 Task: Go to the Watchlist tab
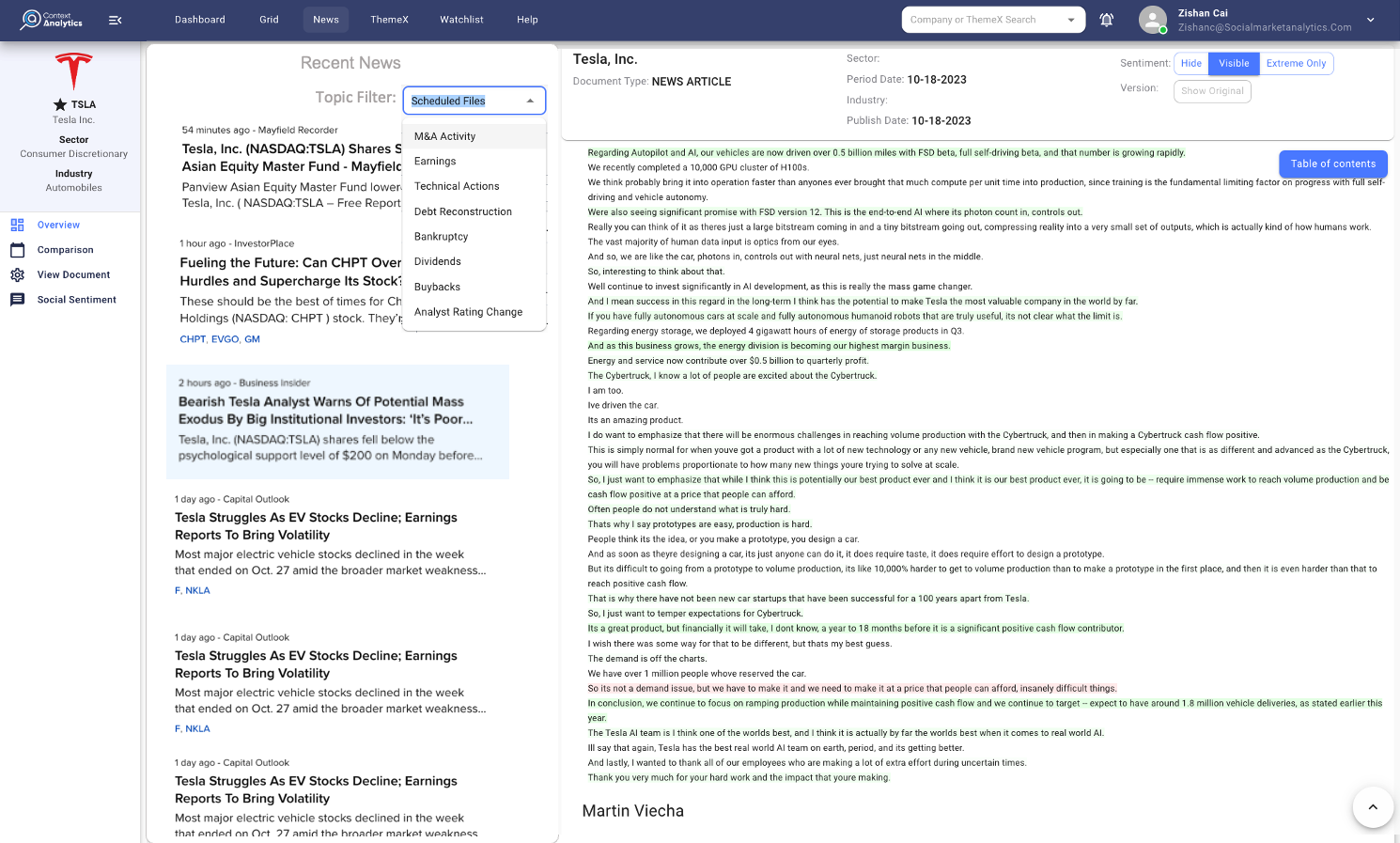(x=461, y=20)
